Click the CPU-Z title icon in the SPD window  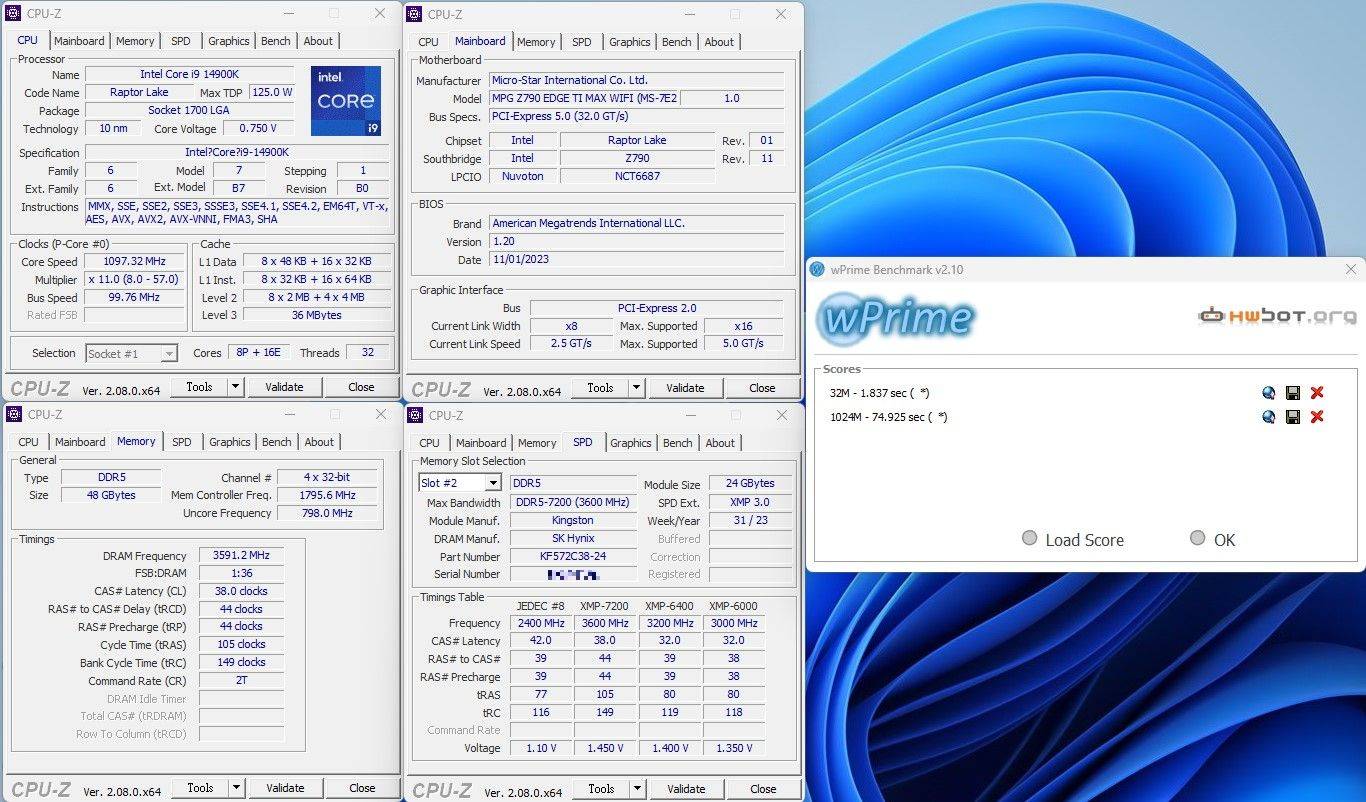(415, 415)
